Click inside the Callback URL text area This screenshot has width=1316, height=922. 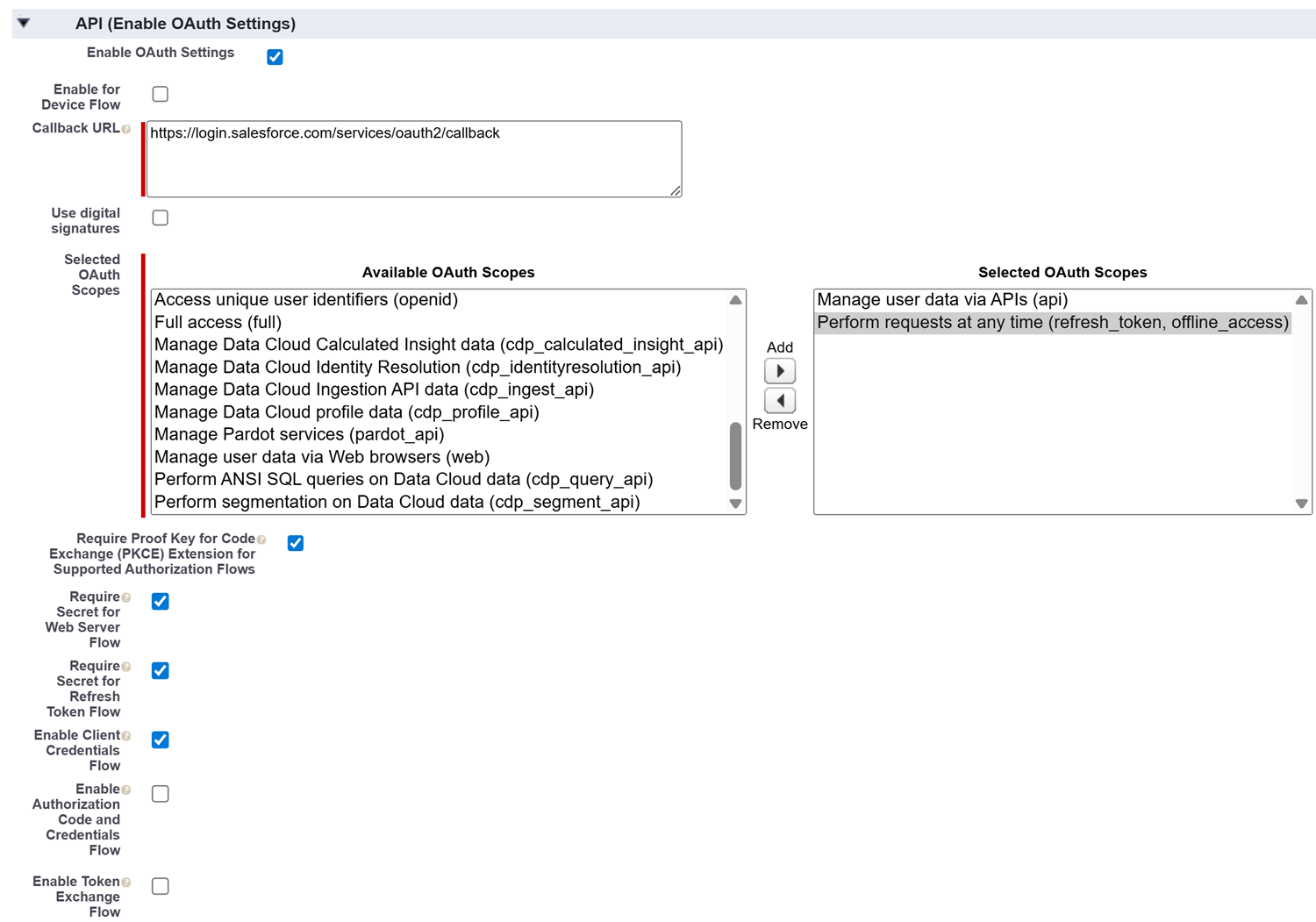click(x=414, y=159)
